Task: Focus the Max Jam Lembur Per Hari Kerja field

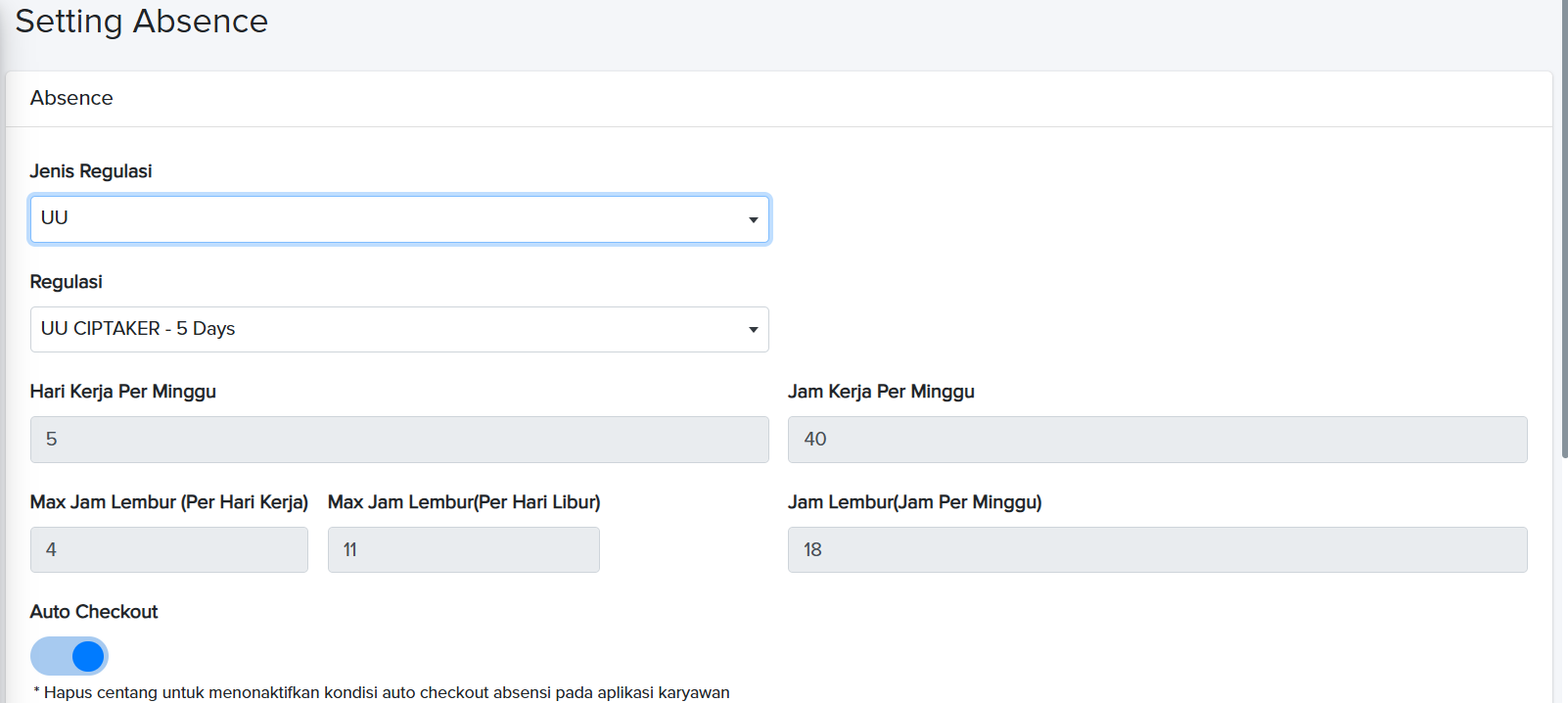Action: click(168, 550)
